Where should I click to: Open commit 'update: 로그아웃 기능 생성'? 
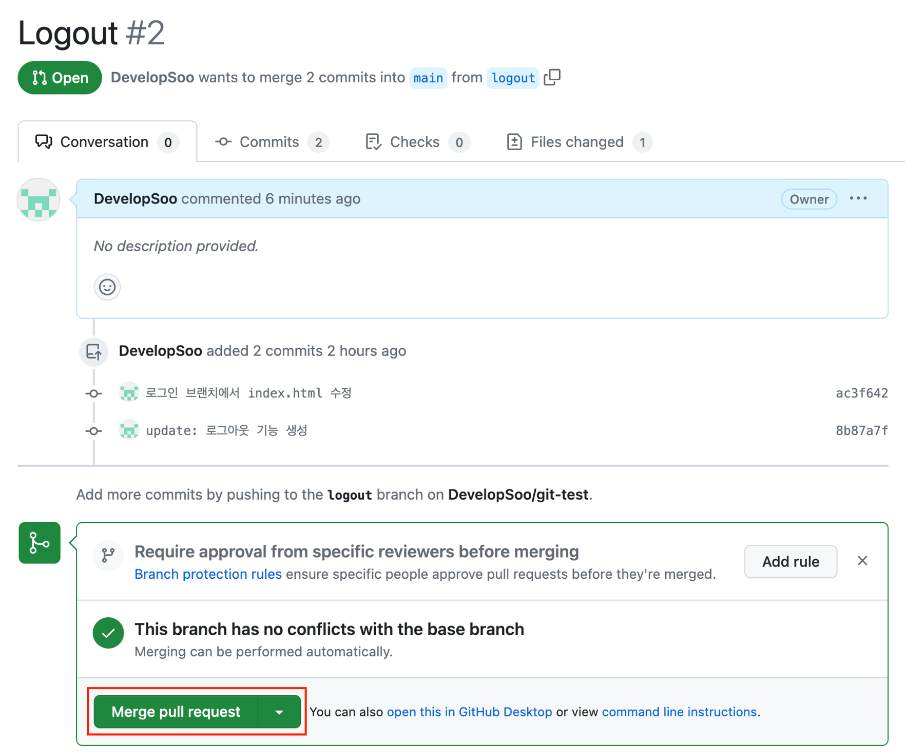[x=226, y=431]
